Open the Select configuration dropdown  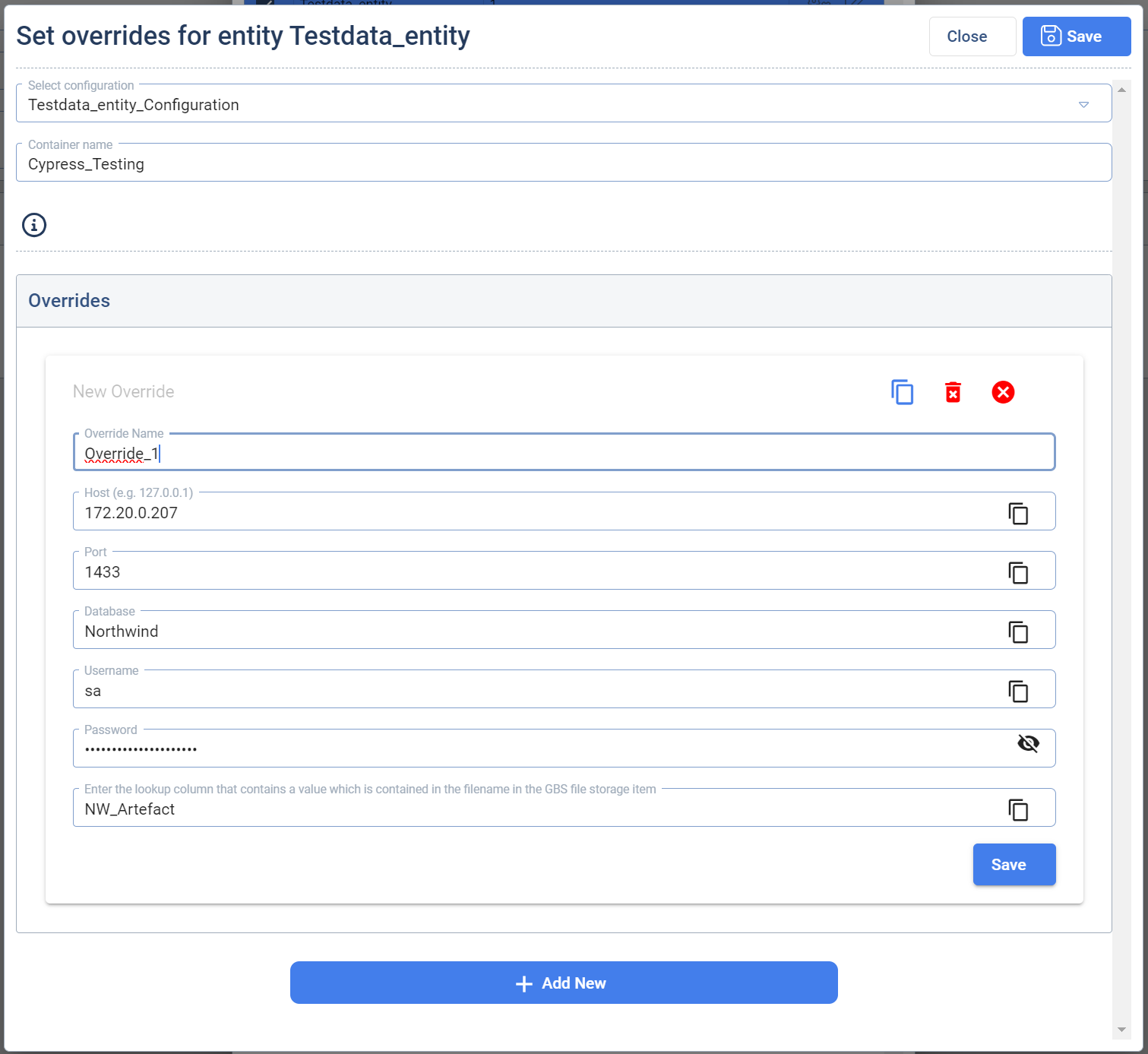[564, 103]
